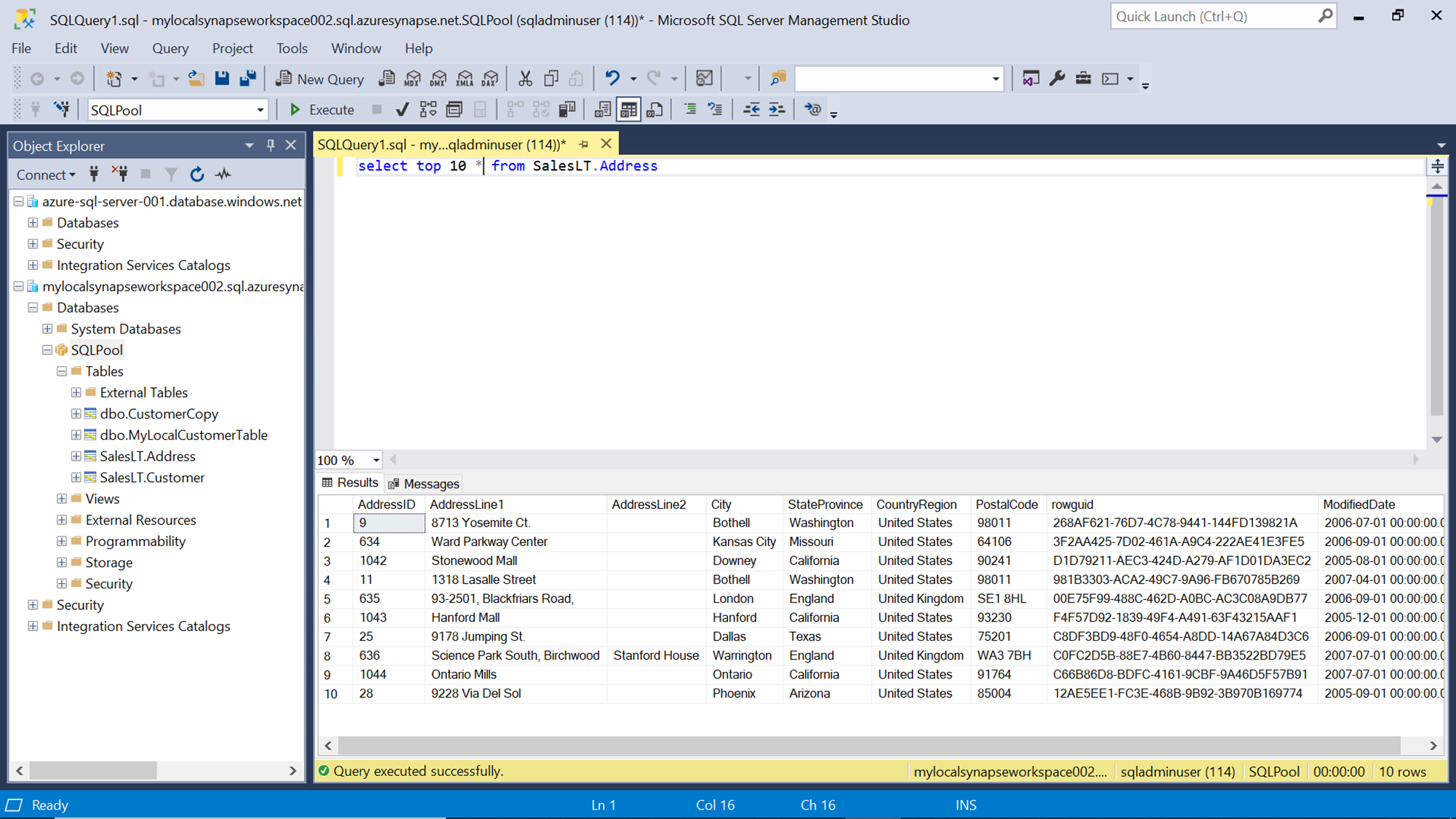This screenshot has height=819, width=1456.
Task: Switch to the Messages tab
Action: (x=424, y=483)
